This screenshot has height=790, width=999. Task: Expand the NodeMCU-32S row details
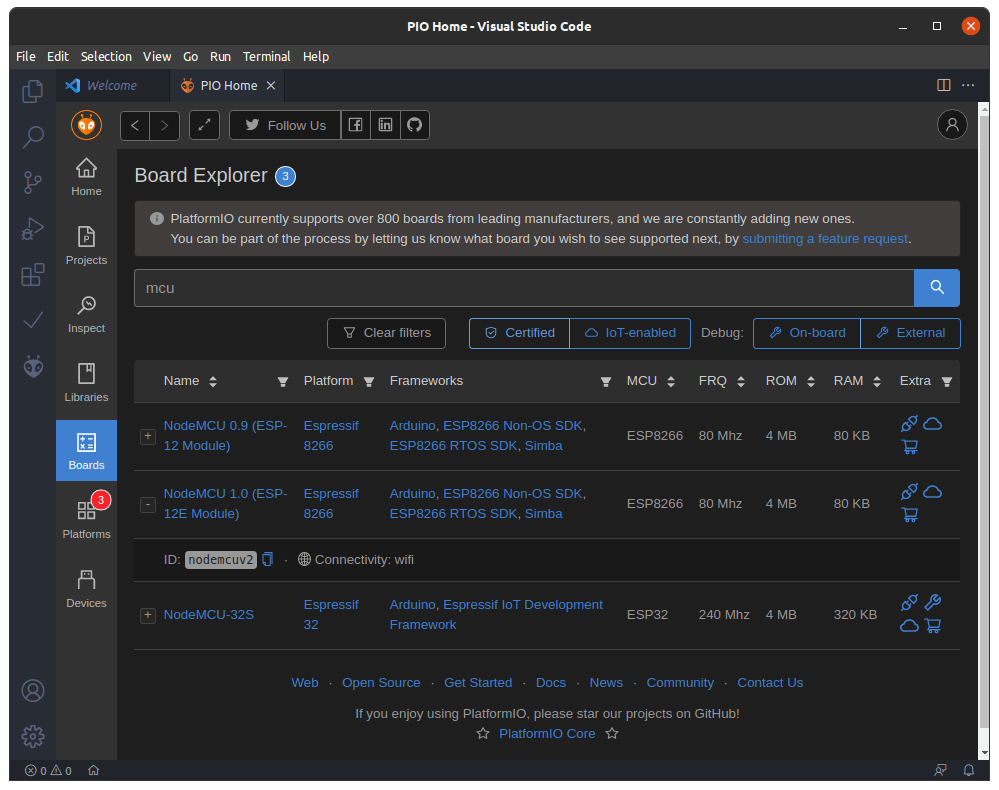point(148,615)
